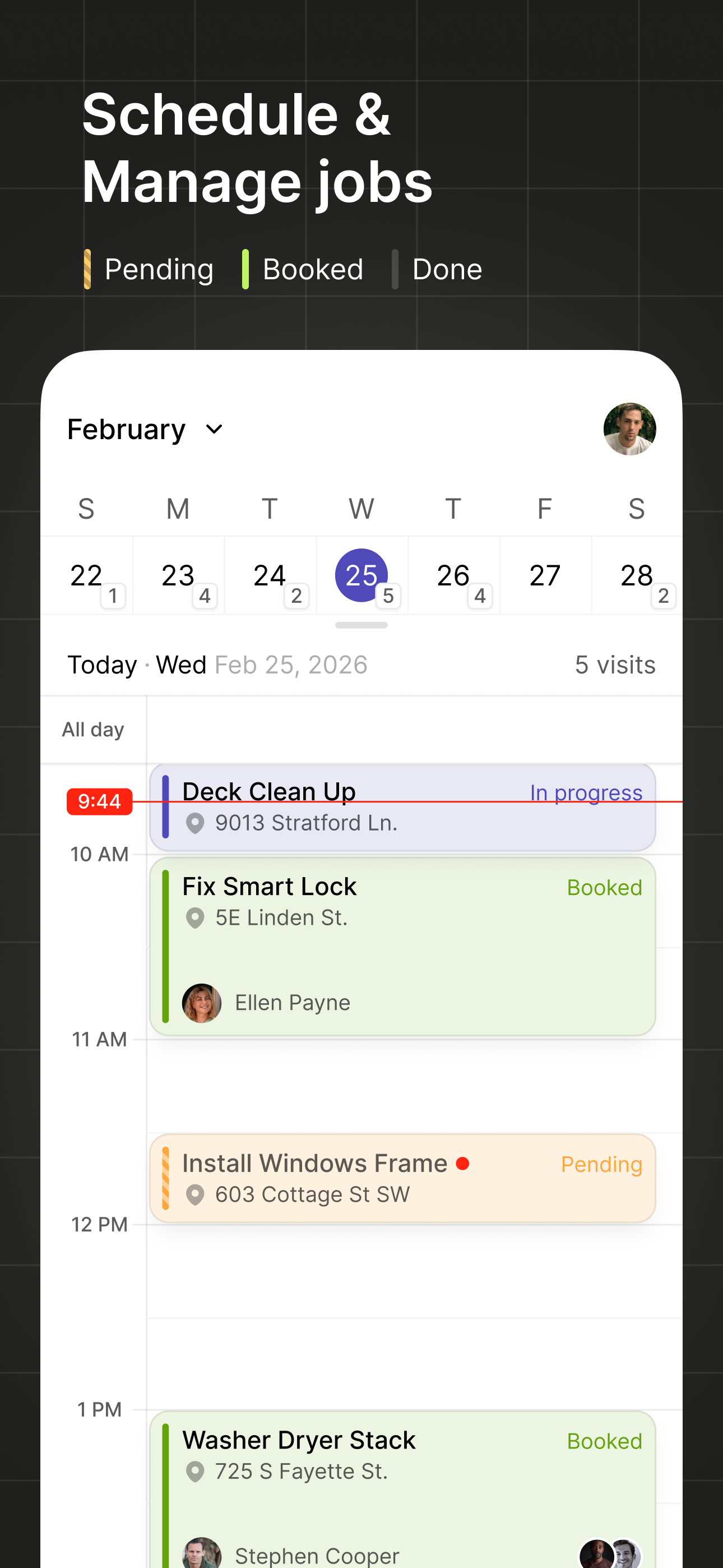Open the user profile avatar

click(629, 429)
